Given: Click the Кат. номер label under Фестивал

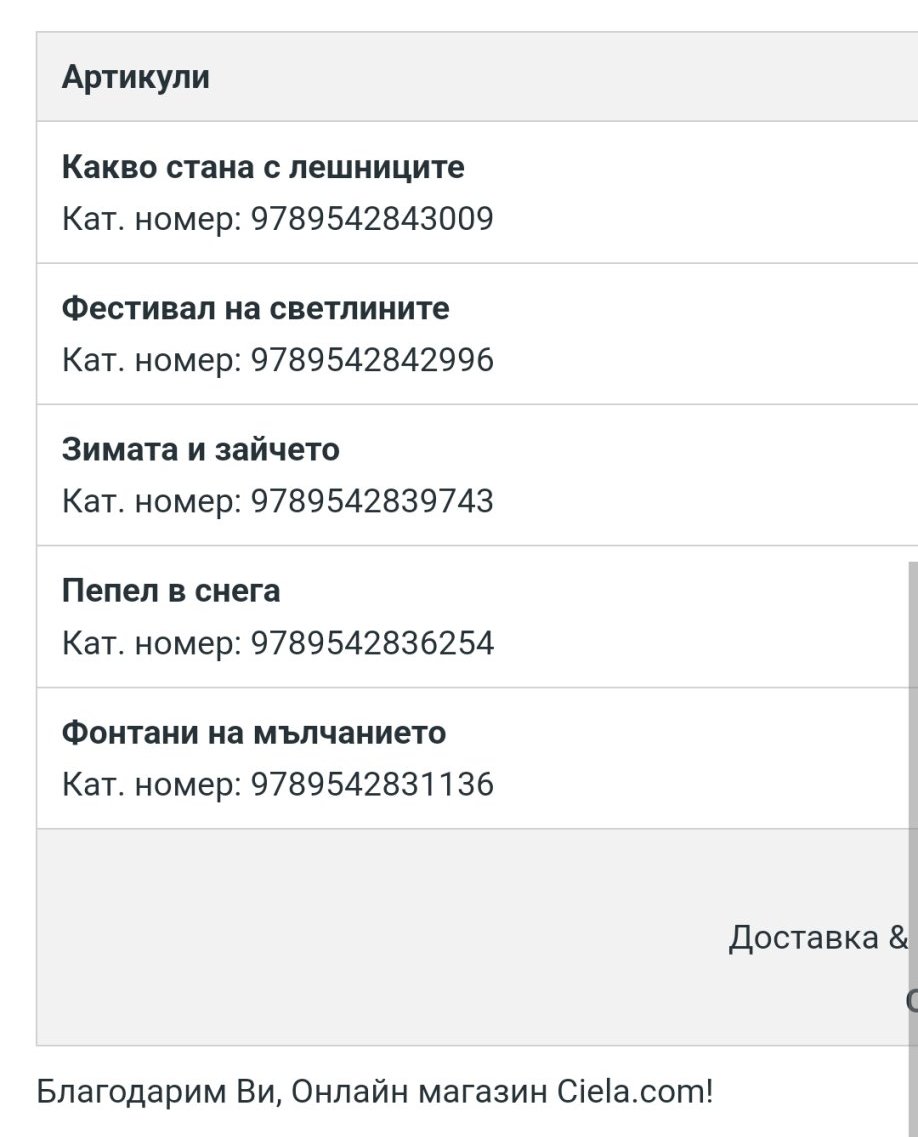Looking at the screenshot, I should [152, 360].
